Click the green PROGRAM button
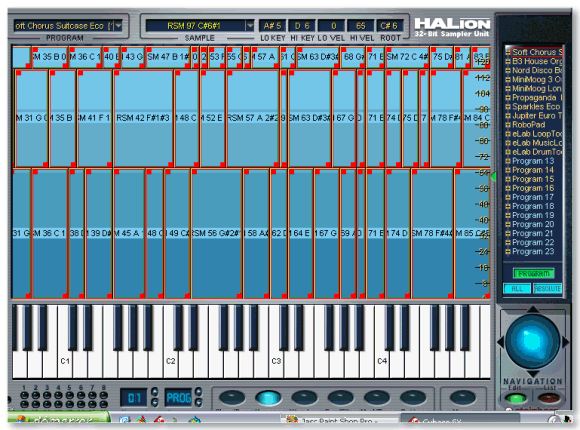This screenshot has height=430, width=580. (x=533, y=274)
